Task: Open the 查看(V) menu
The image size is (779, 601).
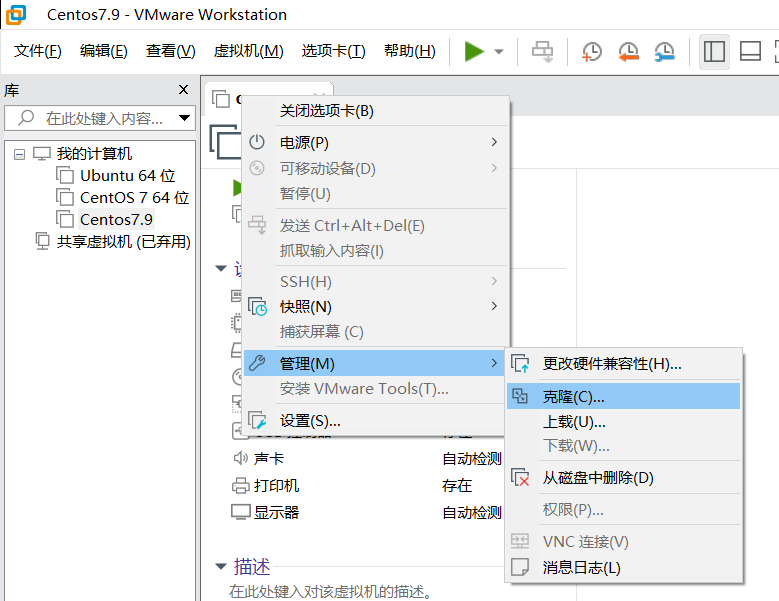Action: coord(170,51)
